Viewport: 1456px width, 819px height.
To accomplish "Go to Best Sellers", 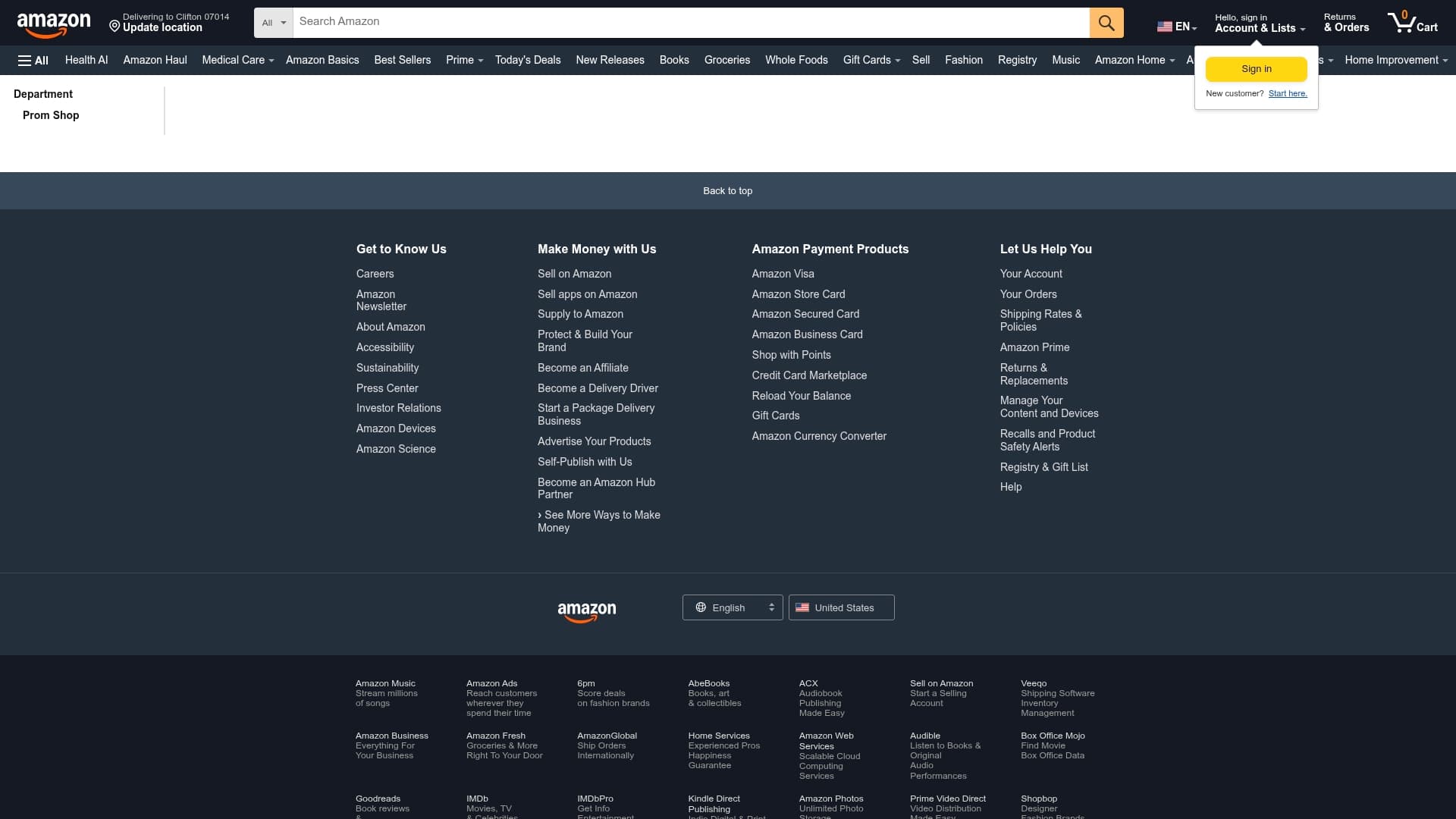I will click(x=402, y=60).
